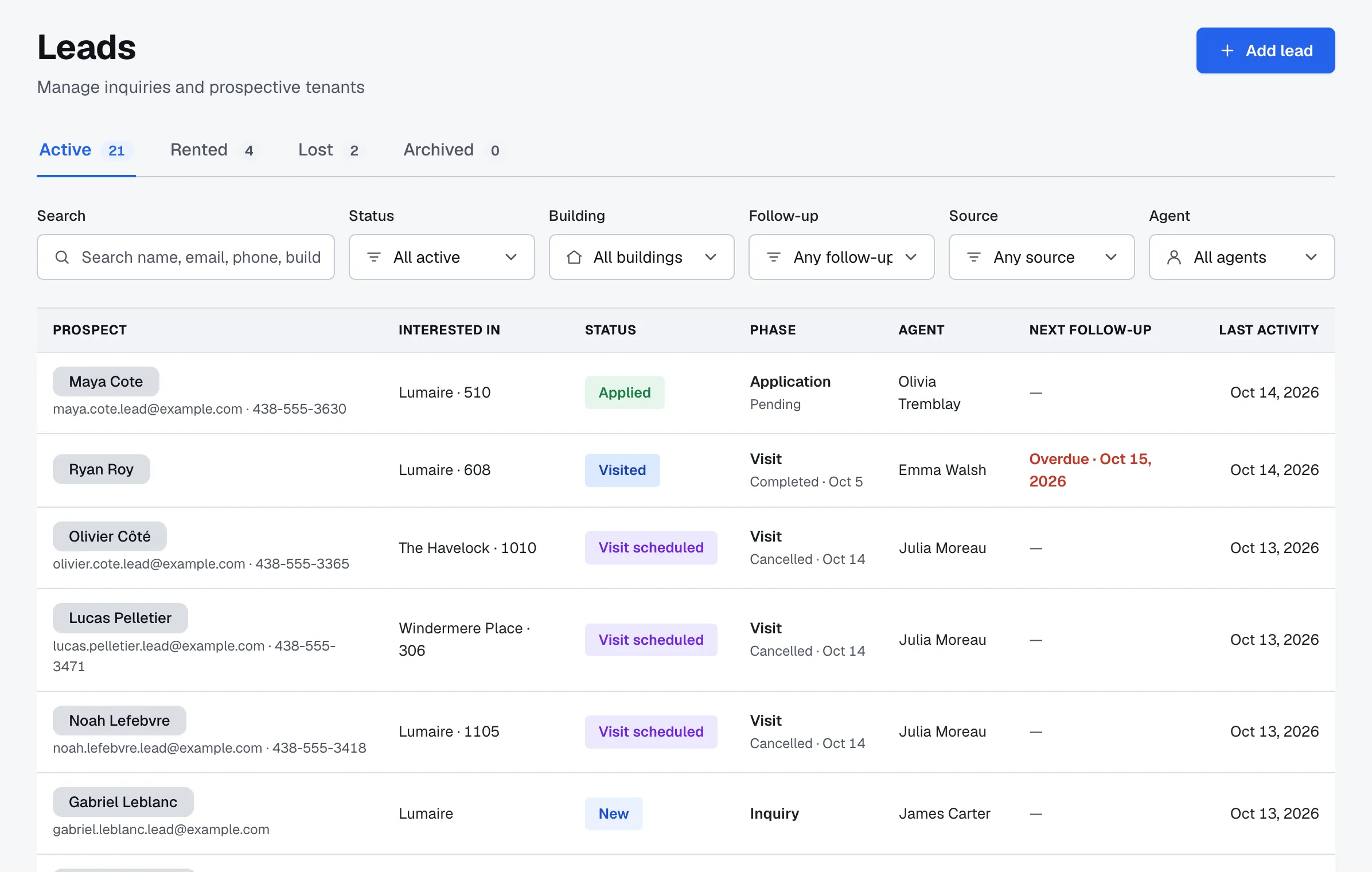Click agent Emma Walsh cell
Image resolution: width=1372 pixels, height=872 pixels.
[x=942, y=470]
